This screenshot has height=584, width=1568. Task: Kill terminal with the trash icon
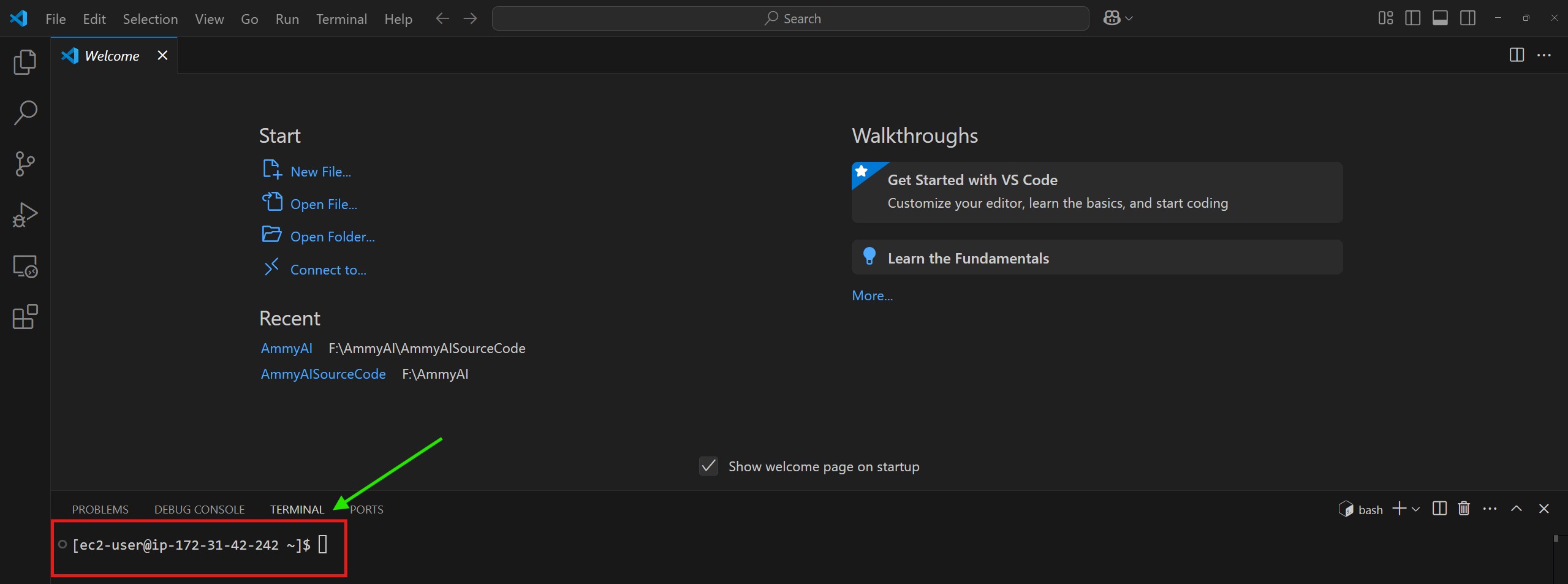pos(1464,509)
